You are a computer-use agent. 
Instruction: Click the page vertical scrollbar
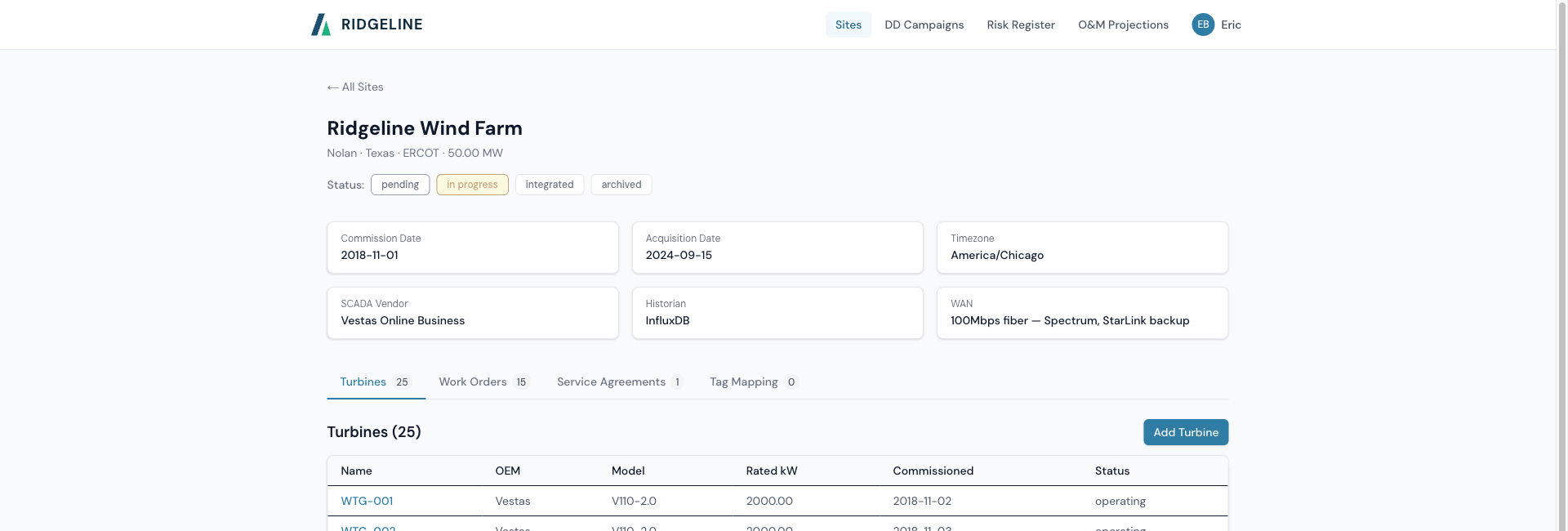click(1562, 265)
